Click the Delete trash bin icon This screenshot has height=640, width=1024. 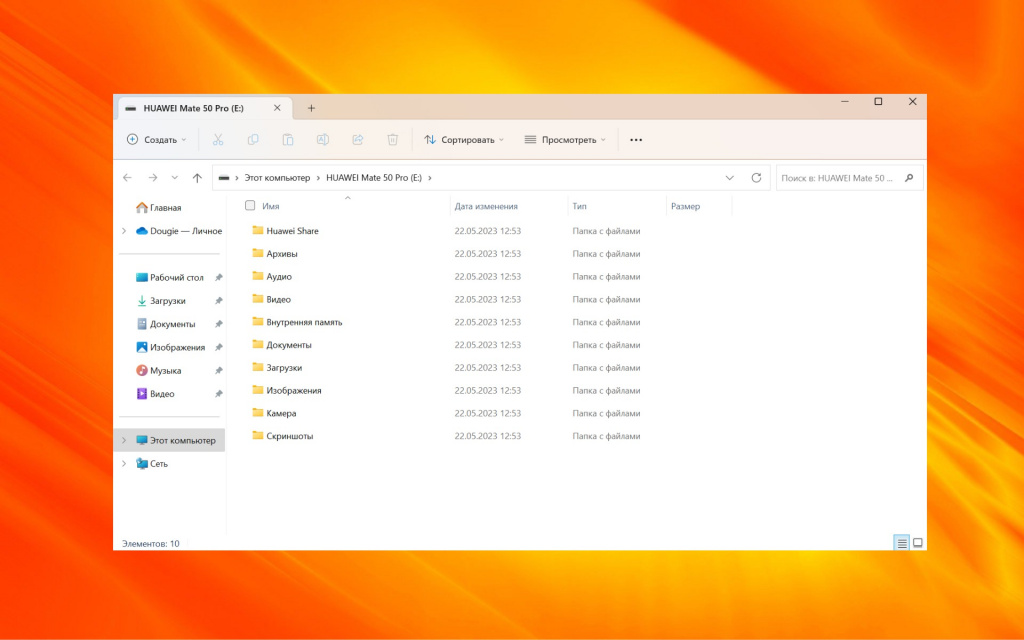pyautogui.click(x=393, y=140)
